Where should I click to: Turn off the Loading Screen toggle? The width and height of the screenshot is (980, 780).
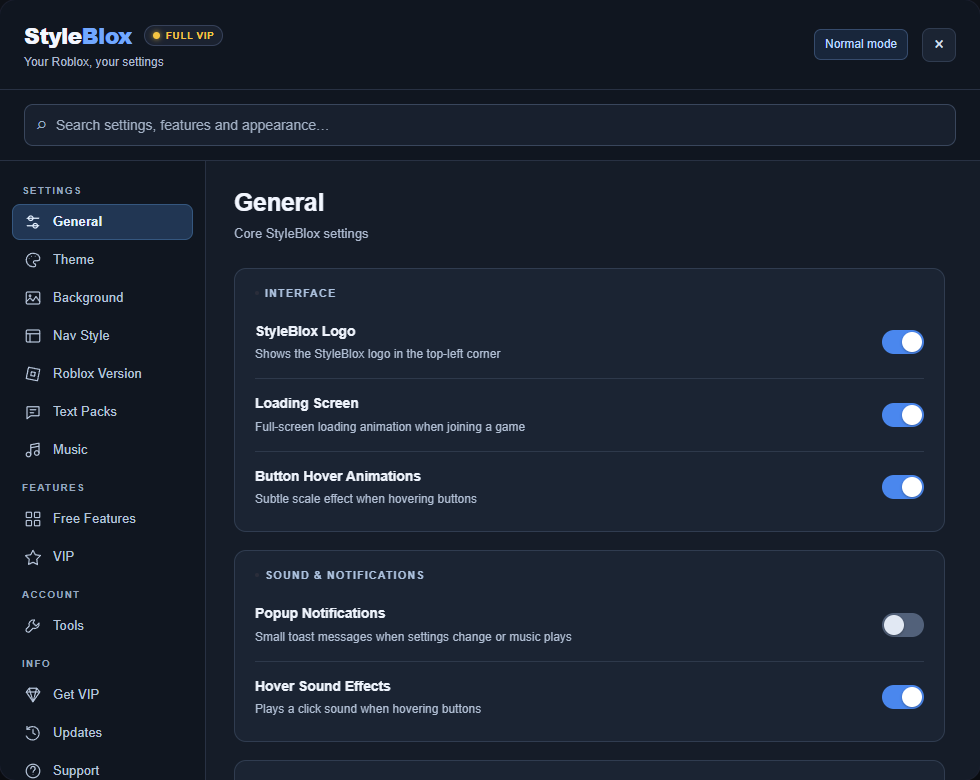[902, 415]
